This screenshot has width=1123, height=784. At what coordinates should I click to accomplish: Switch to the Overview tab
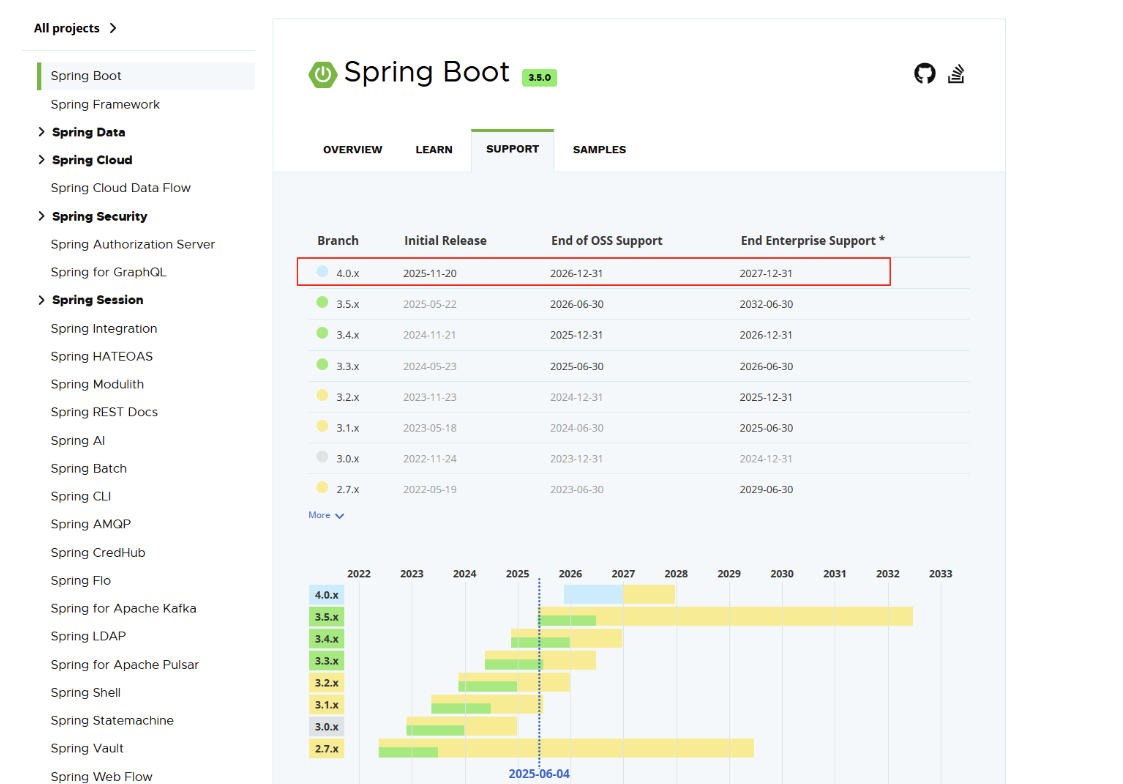(352, 150)
